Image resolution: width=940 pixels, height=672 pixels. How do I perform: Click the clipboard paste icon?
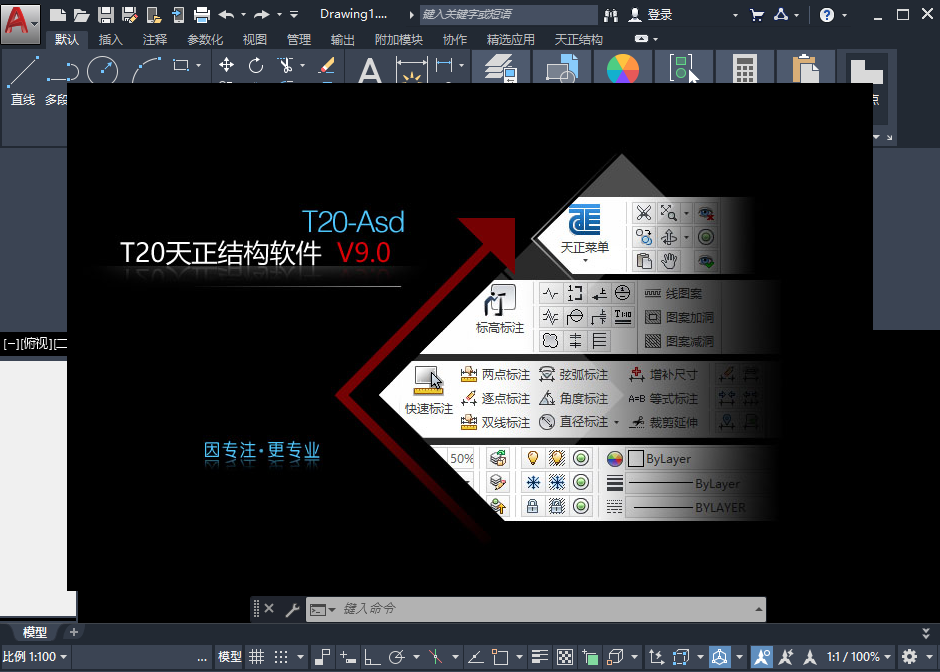[804, 70]
